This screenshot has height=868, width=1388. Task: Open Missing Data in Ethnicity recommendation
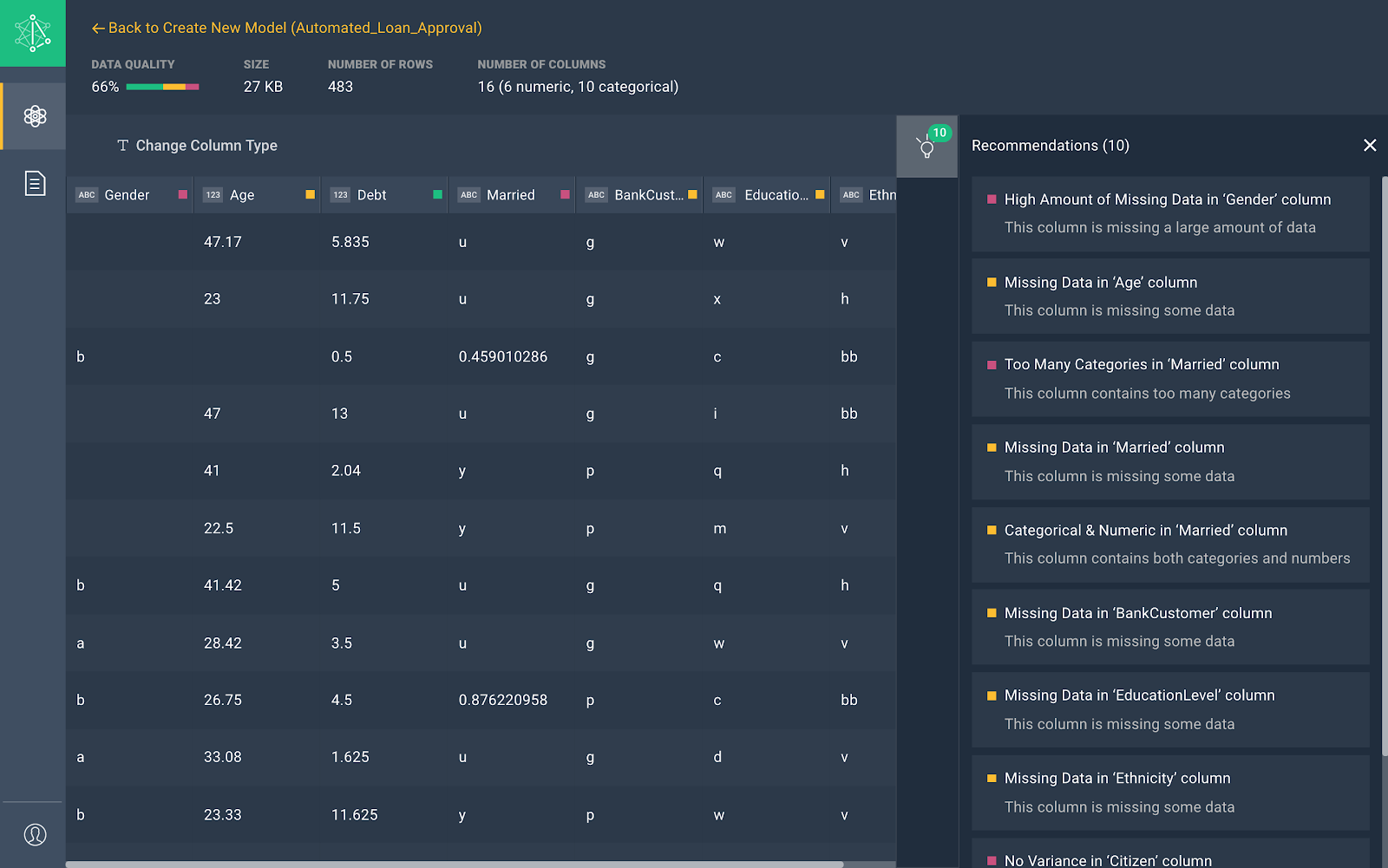pyautogui.click(x=1169, y=793)
